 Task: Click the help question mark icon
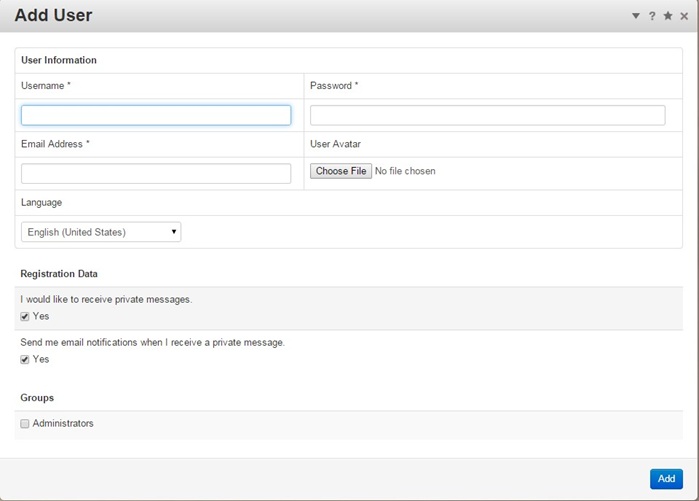click(652, 16)
